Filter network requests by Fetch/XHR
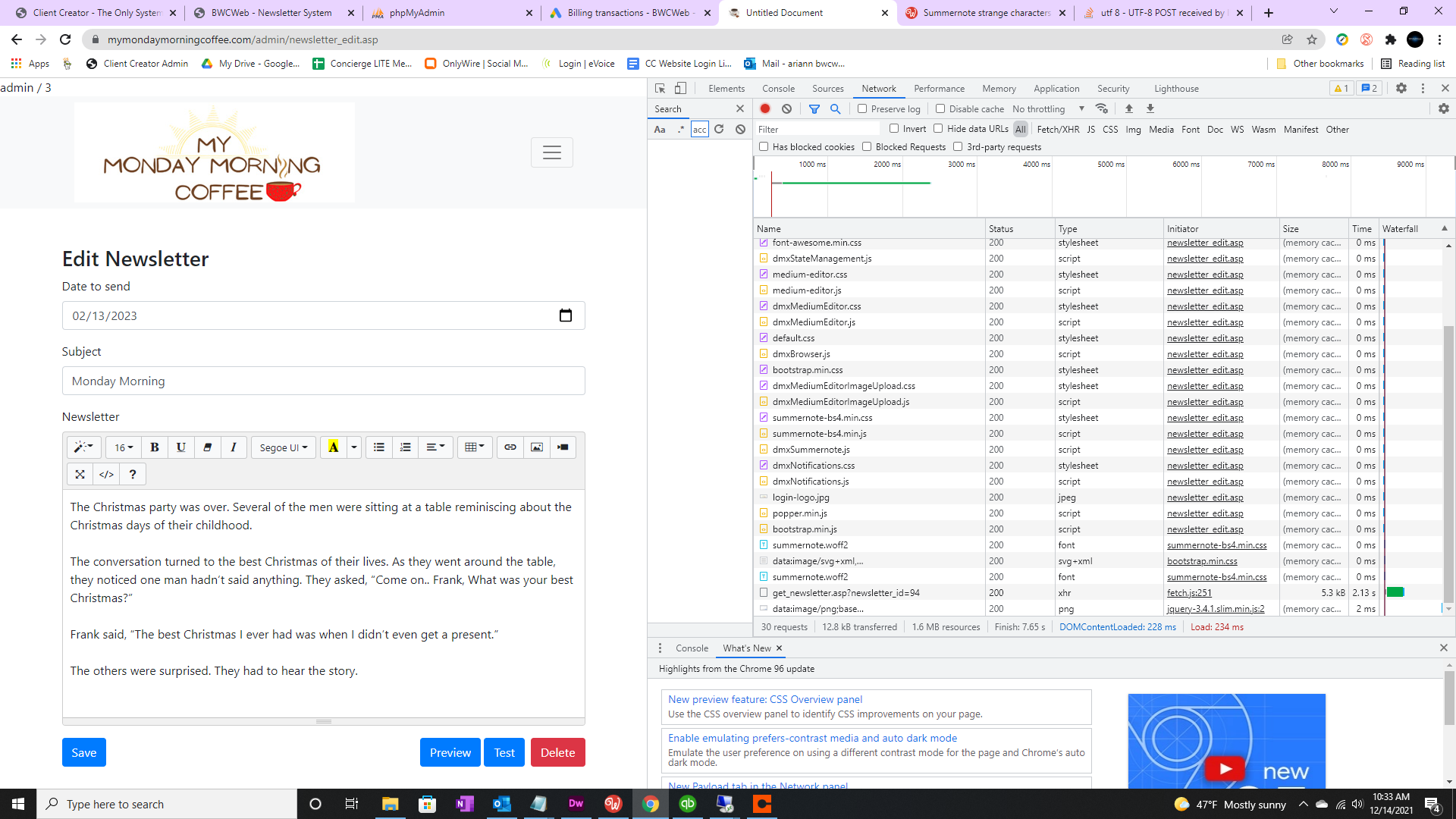Viewport: 1456px width, 819px height. 1058,130
